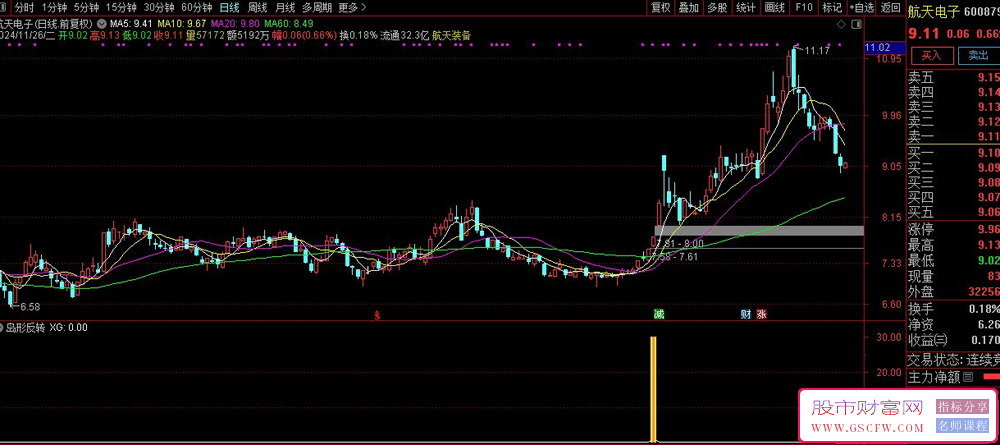This screenshot has width=1000, height=445.
Task: Click the 11.17 high price annotation
Action: (x=817, y=50)
